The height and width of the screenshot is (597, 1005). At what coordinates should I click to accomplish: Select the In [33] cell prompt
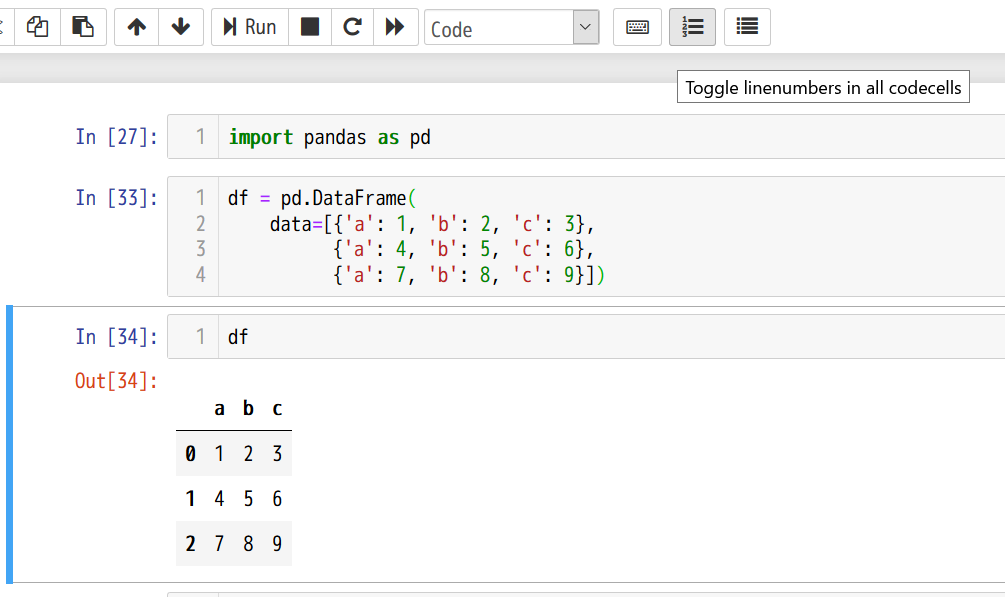point(116,198)
